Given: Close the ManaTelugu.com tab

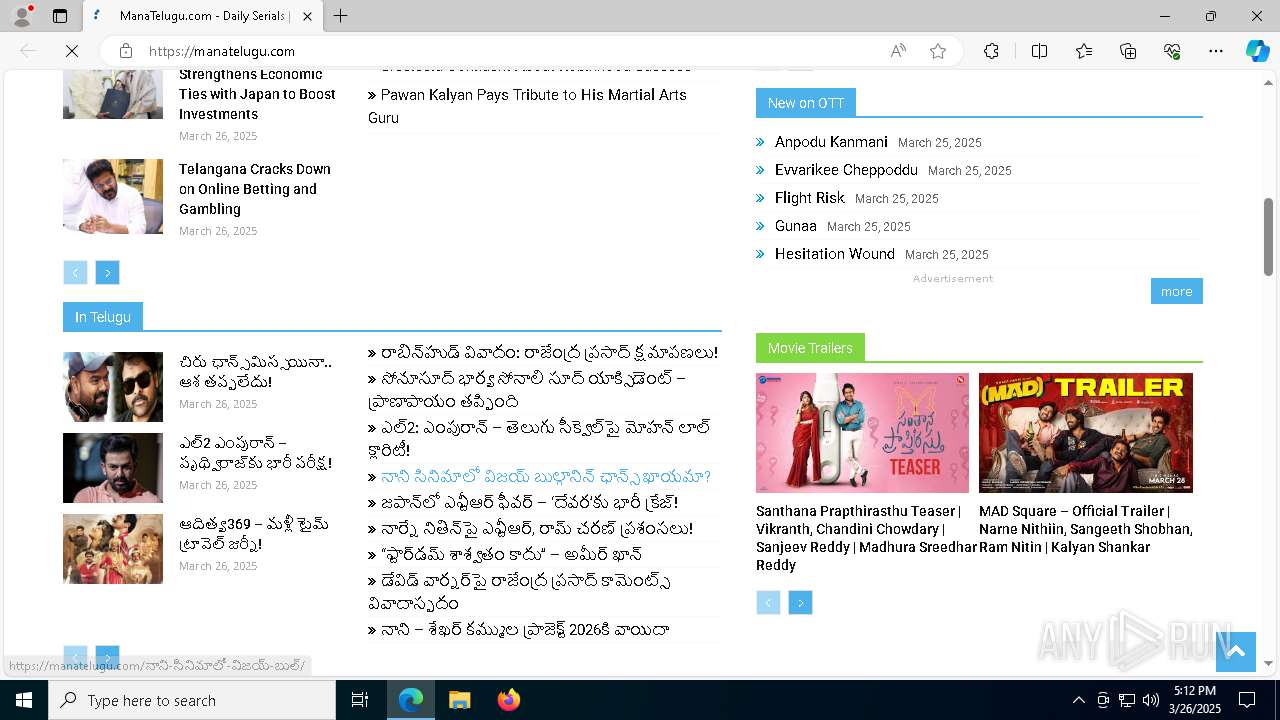Looking at the screenshot, I should pos(307,16).
